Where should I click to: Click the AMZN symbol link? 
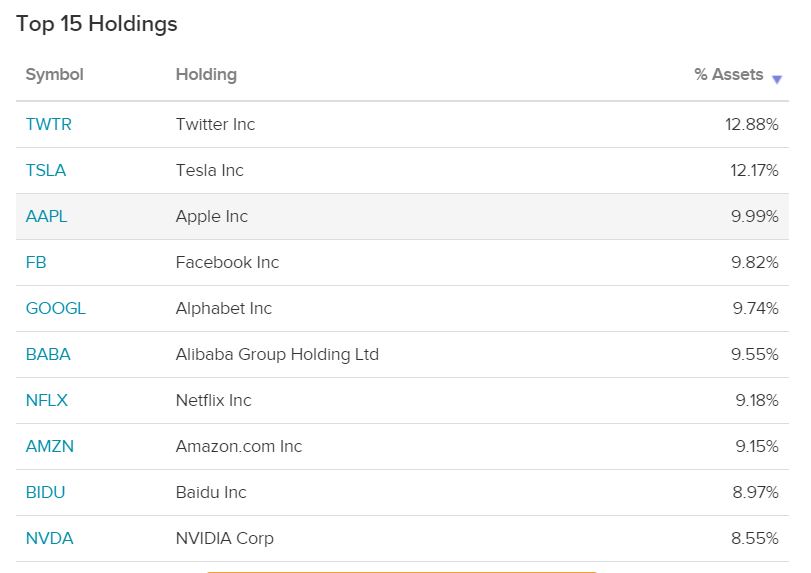click(x=49, y=446)
